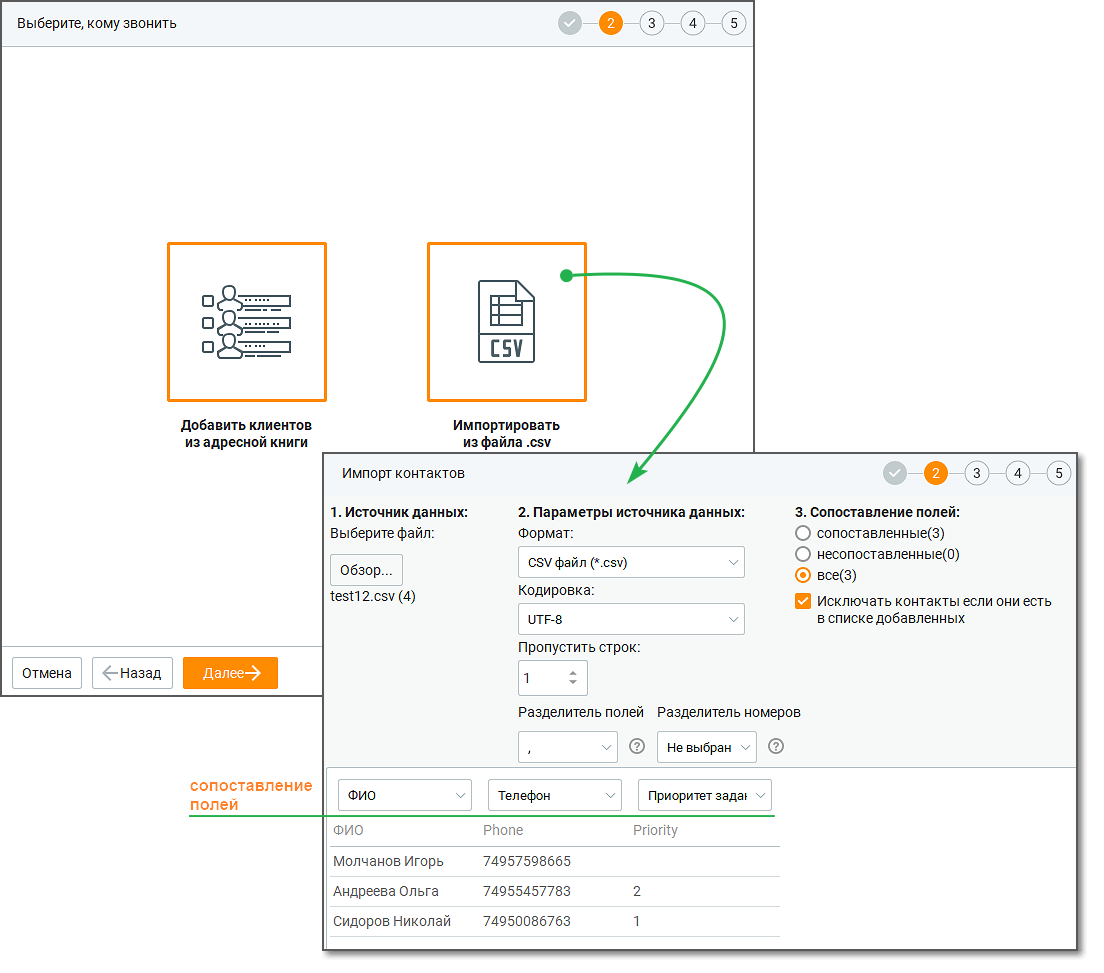Select step 2 in back wizard window
The height and width of the screenshot is (973, 1104).
click(x=610, y=23)
